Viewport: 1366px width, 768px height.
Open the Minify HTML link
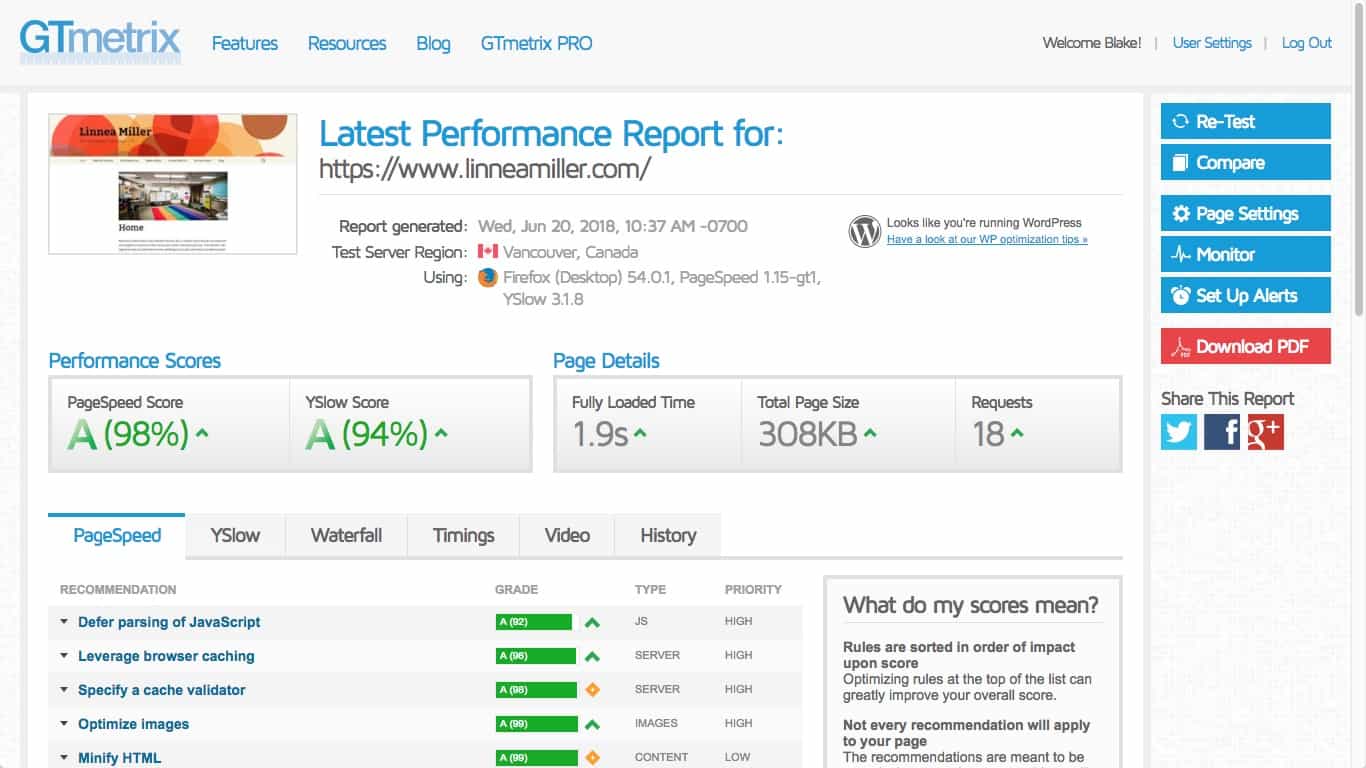(x=119, y=758)
